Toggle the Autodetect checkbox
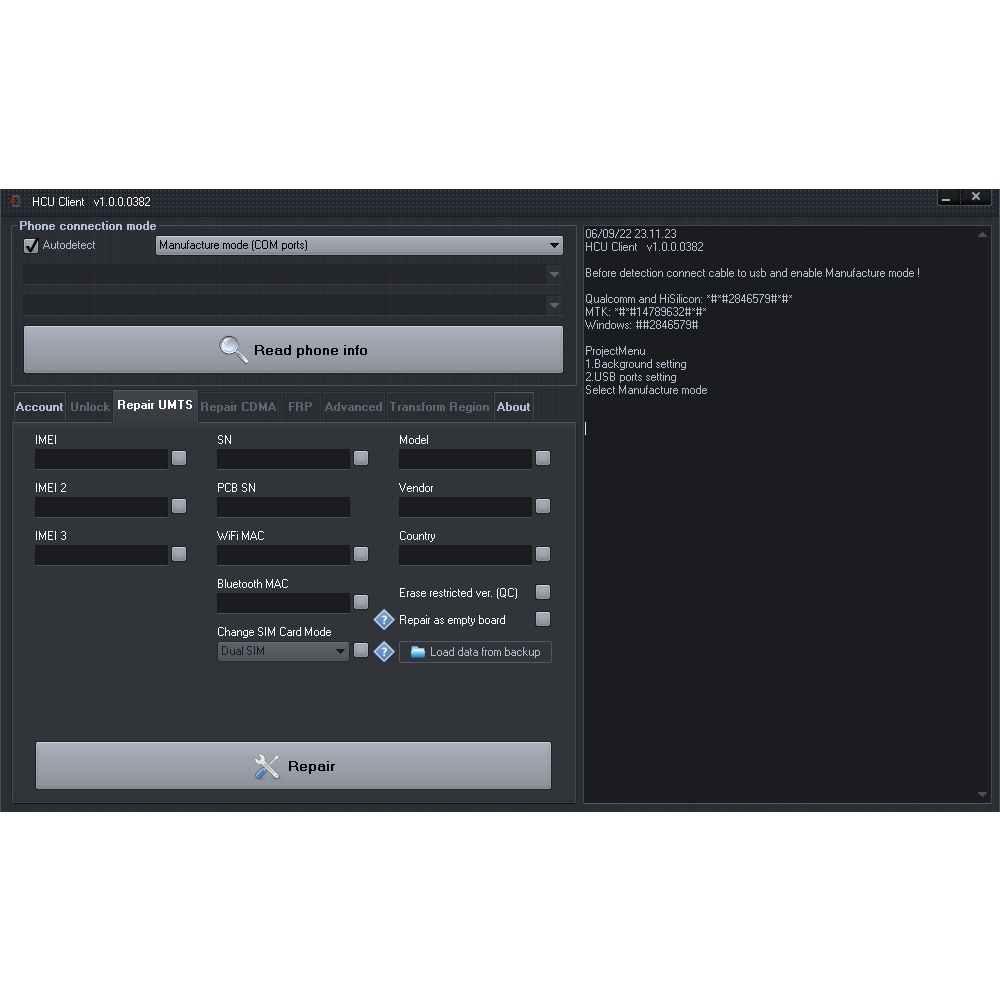Viewport: 1000px width, 1000px height. (x=31, y=246)
